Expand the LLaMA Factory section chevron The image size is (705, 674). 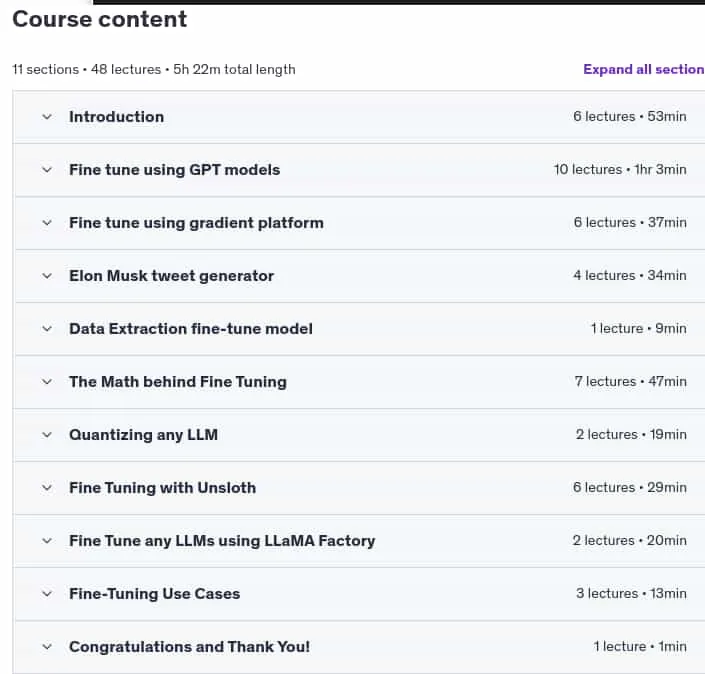(47, 541)
